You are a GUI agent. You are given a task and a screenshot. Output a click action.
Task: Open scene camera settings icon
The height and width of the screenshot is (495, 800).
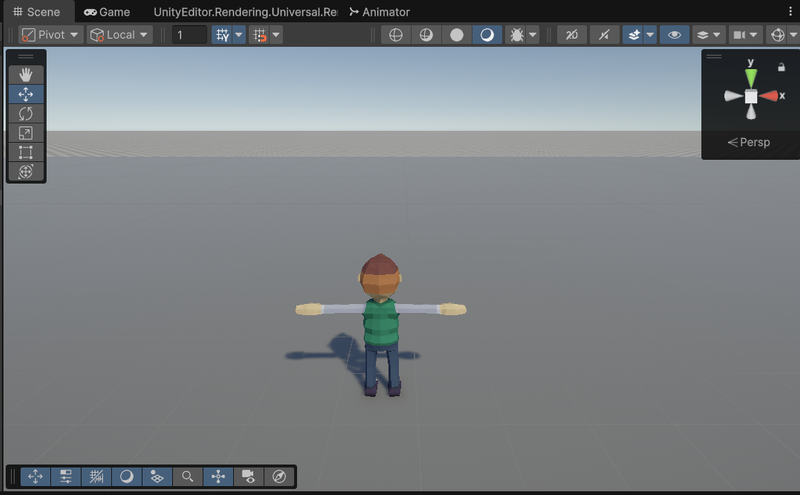coord(739,35)
